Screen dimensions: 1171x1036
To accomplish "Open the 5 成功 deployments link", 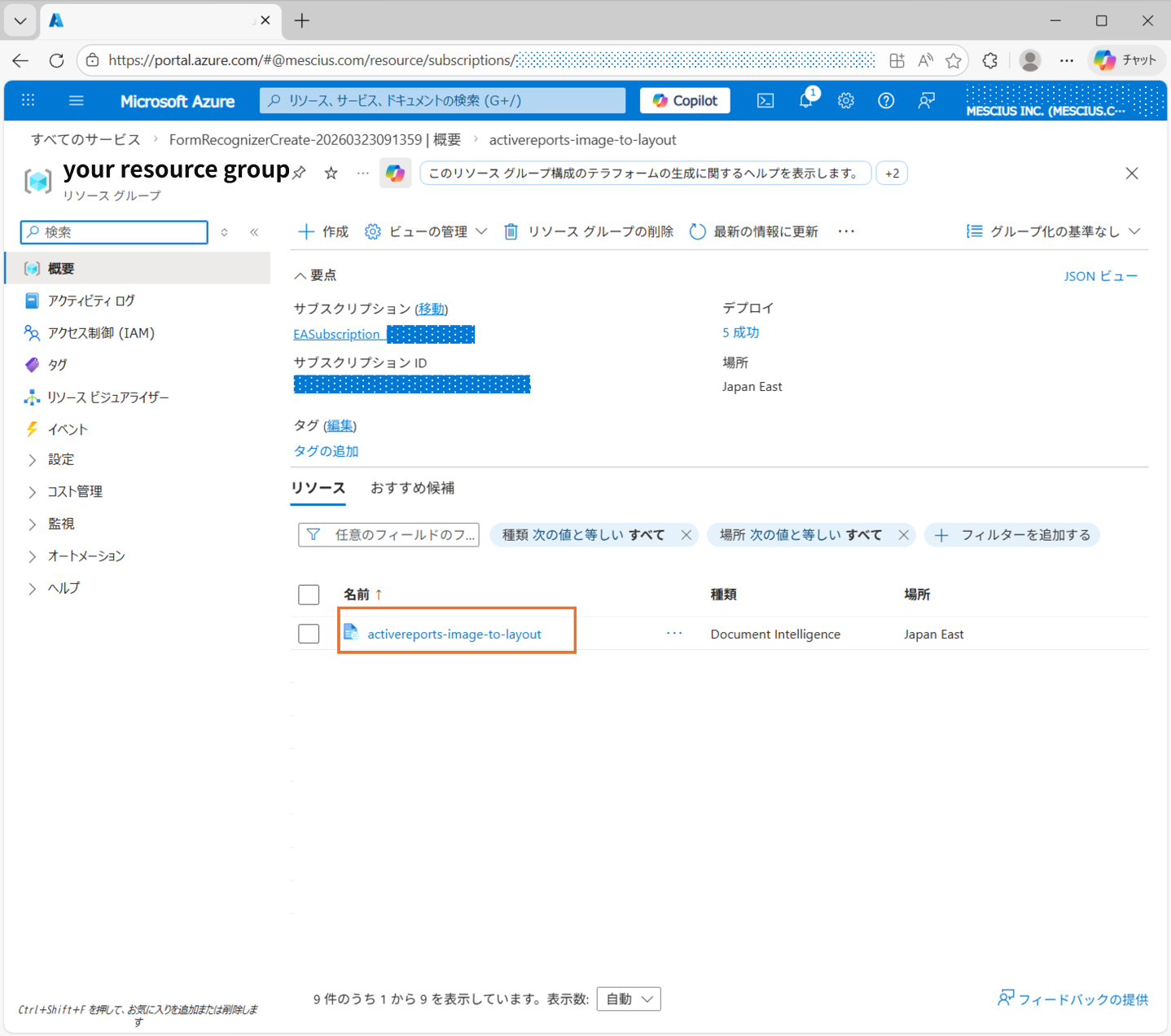I will 740,332.
